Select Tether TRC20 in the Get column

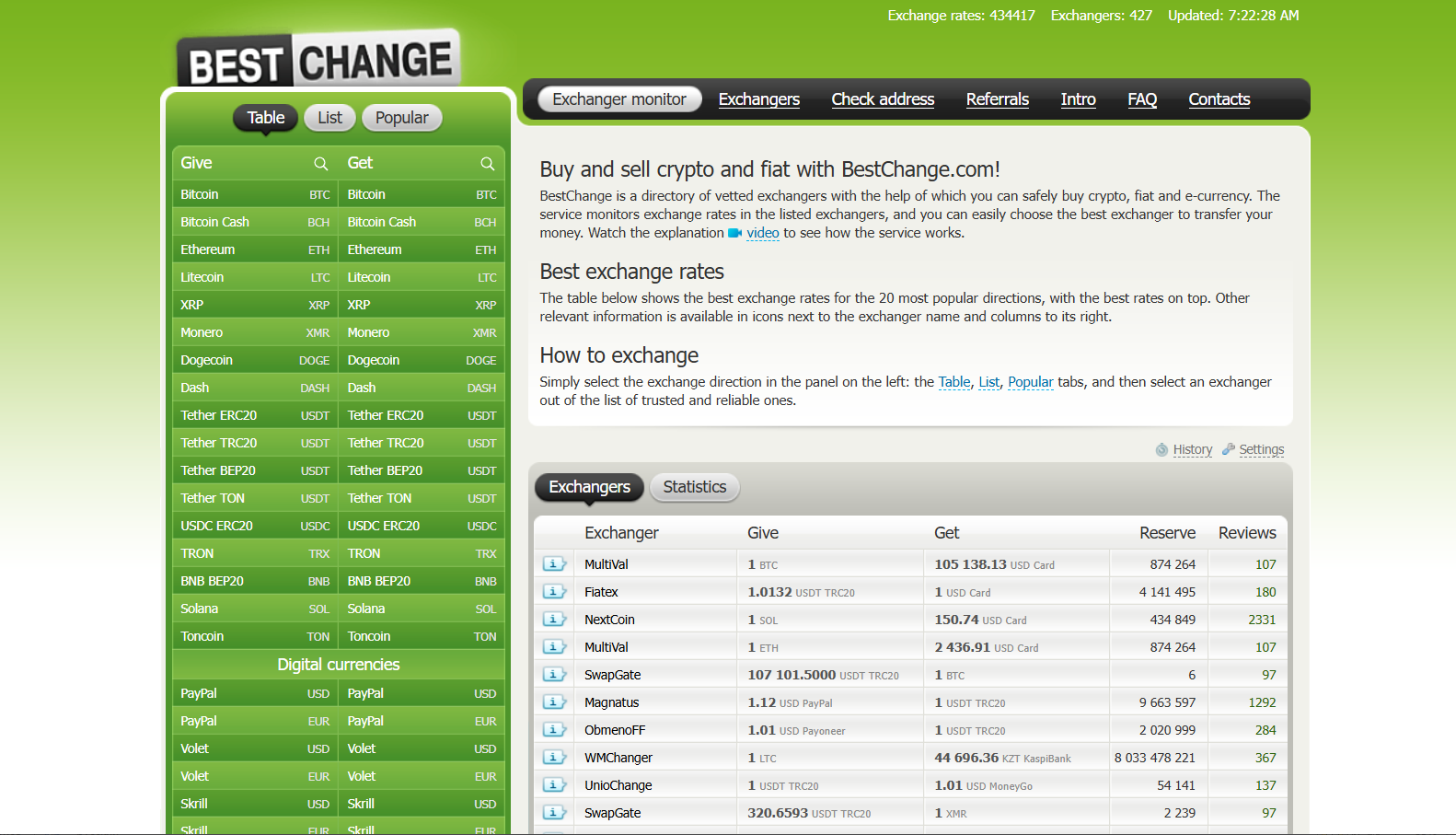[x=422, y=443]
